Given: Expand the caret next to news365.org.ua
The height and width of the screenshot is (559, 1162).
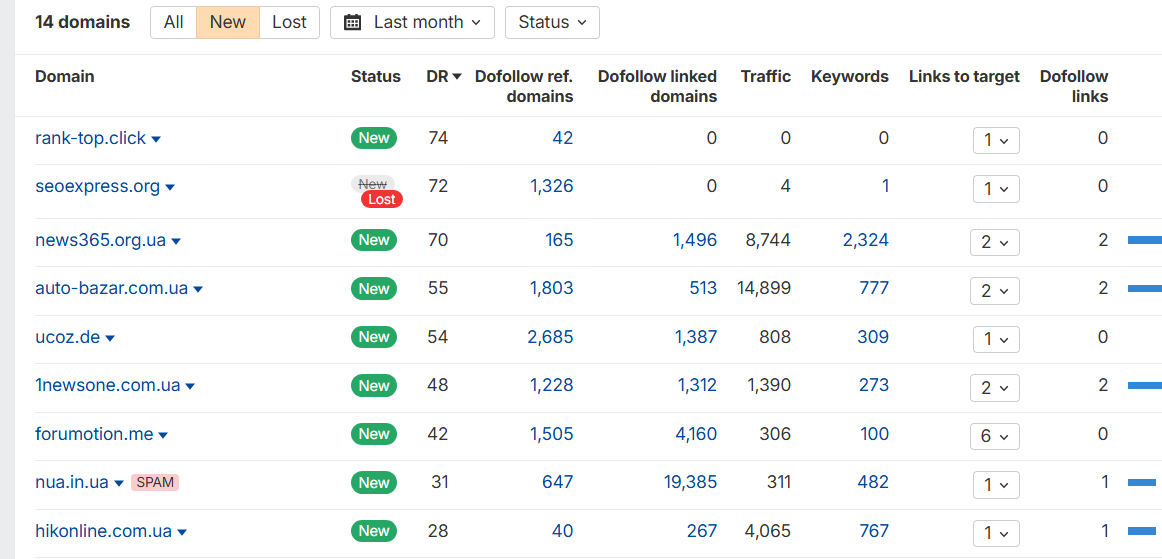Looking at the screenshot, I should 176,242.
